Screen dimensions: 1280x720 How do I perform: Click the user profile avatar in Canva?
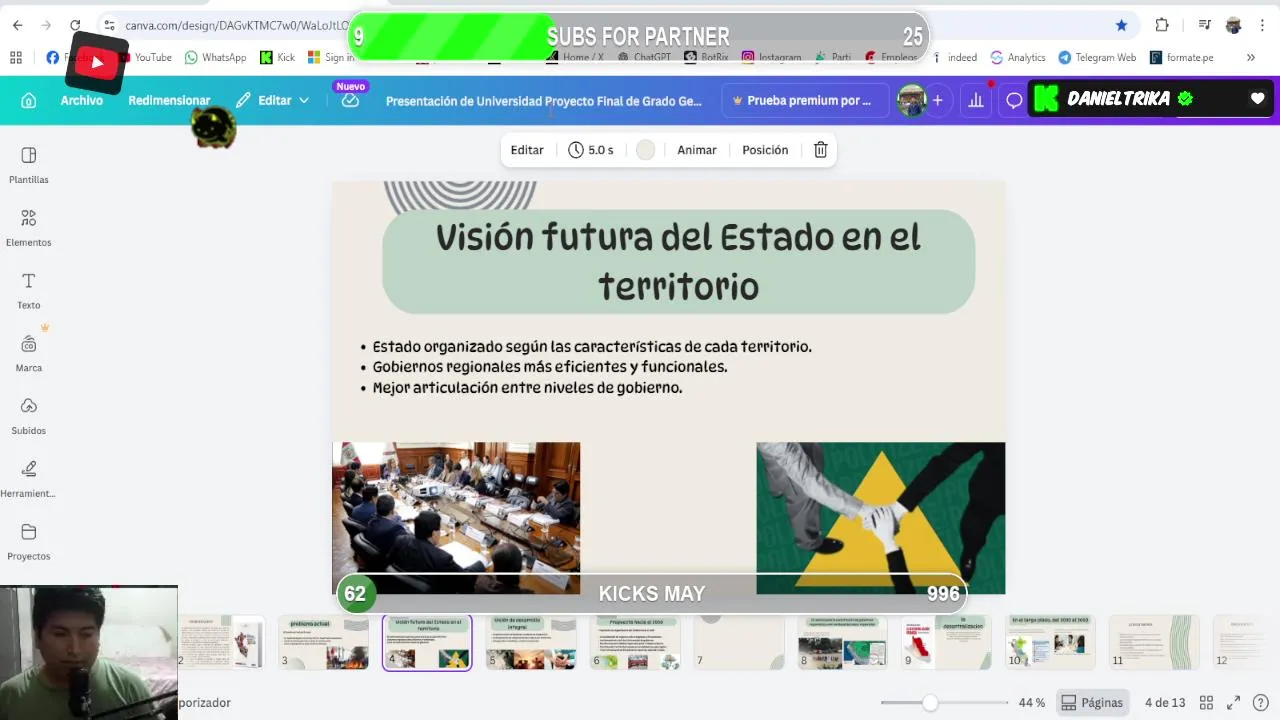911,100
